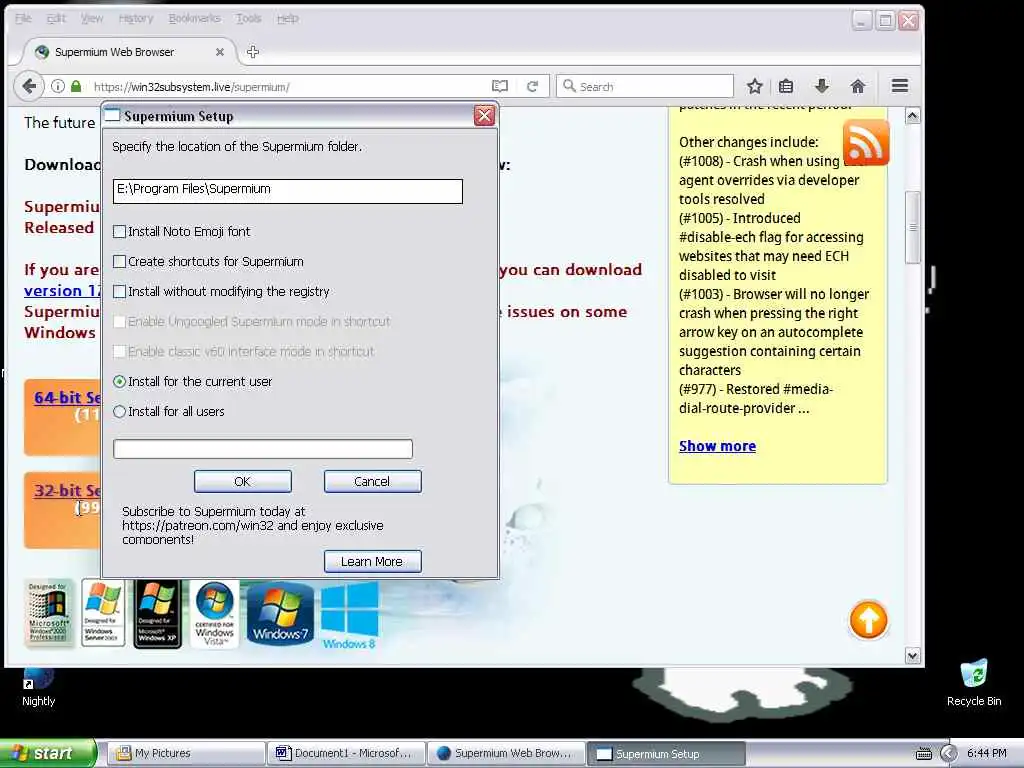Click the Windows Vista certified badge

[x=214, y=614]
